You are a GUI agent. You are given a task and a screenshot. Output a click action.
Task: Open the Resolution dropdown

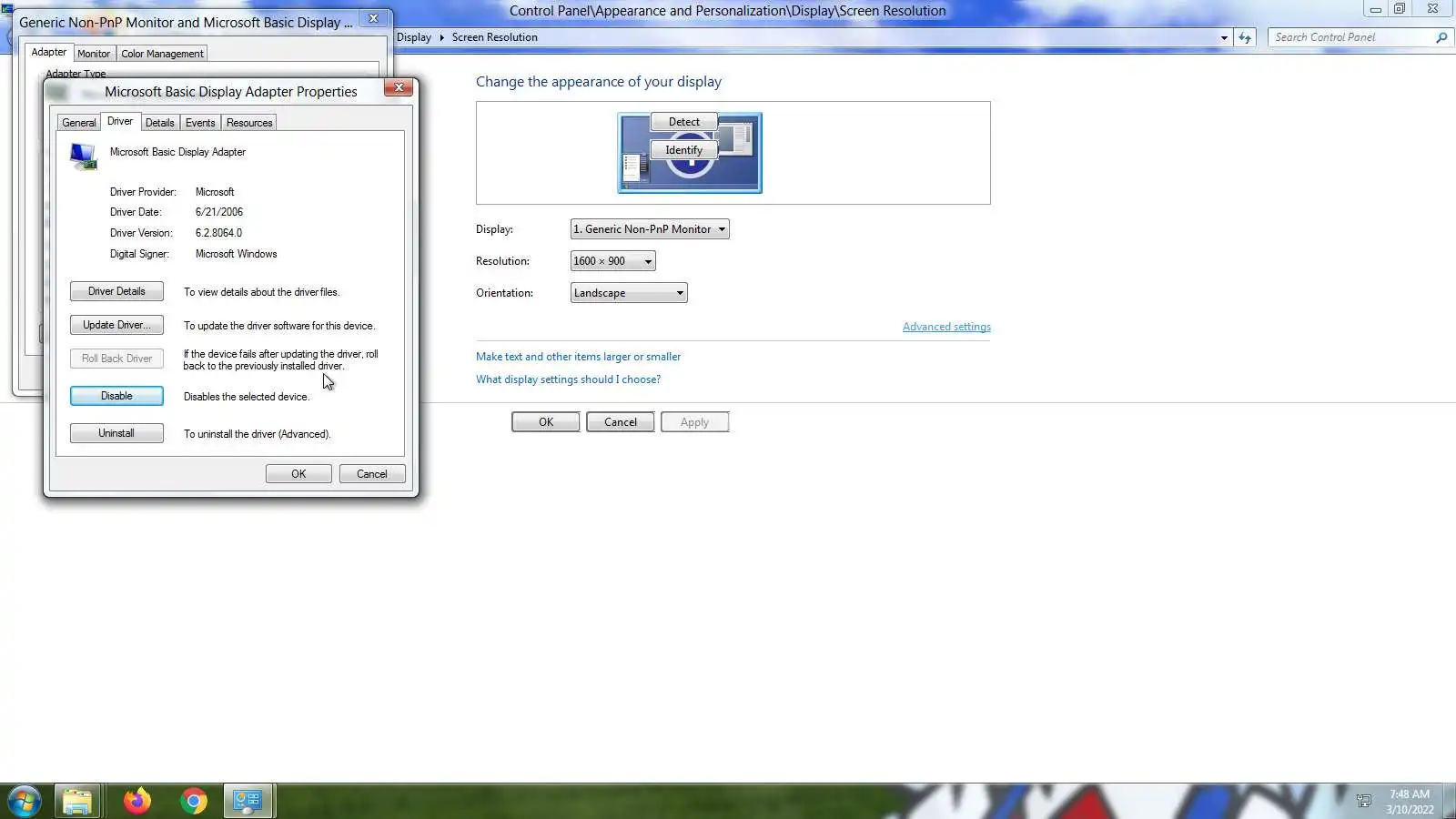(x=612, y=261)
